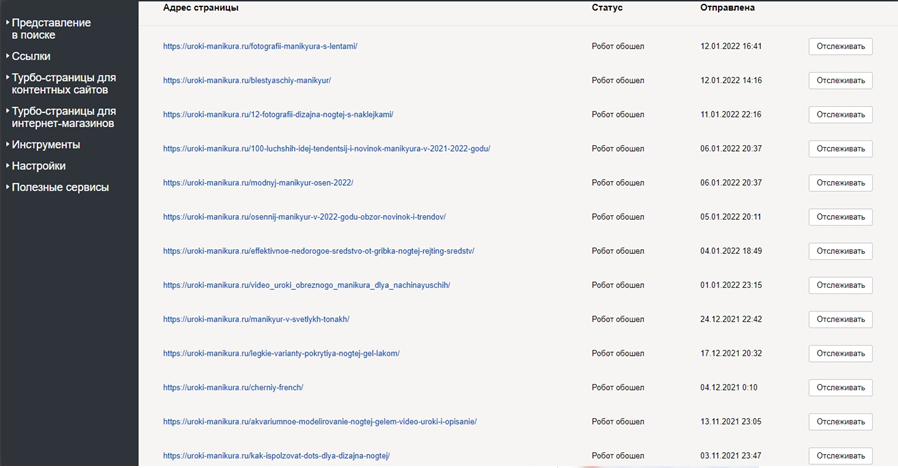Open the blestyaschiy-manikyur page link
898x468 pixels.
(x=247, y=80)
